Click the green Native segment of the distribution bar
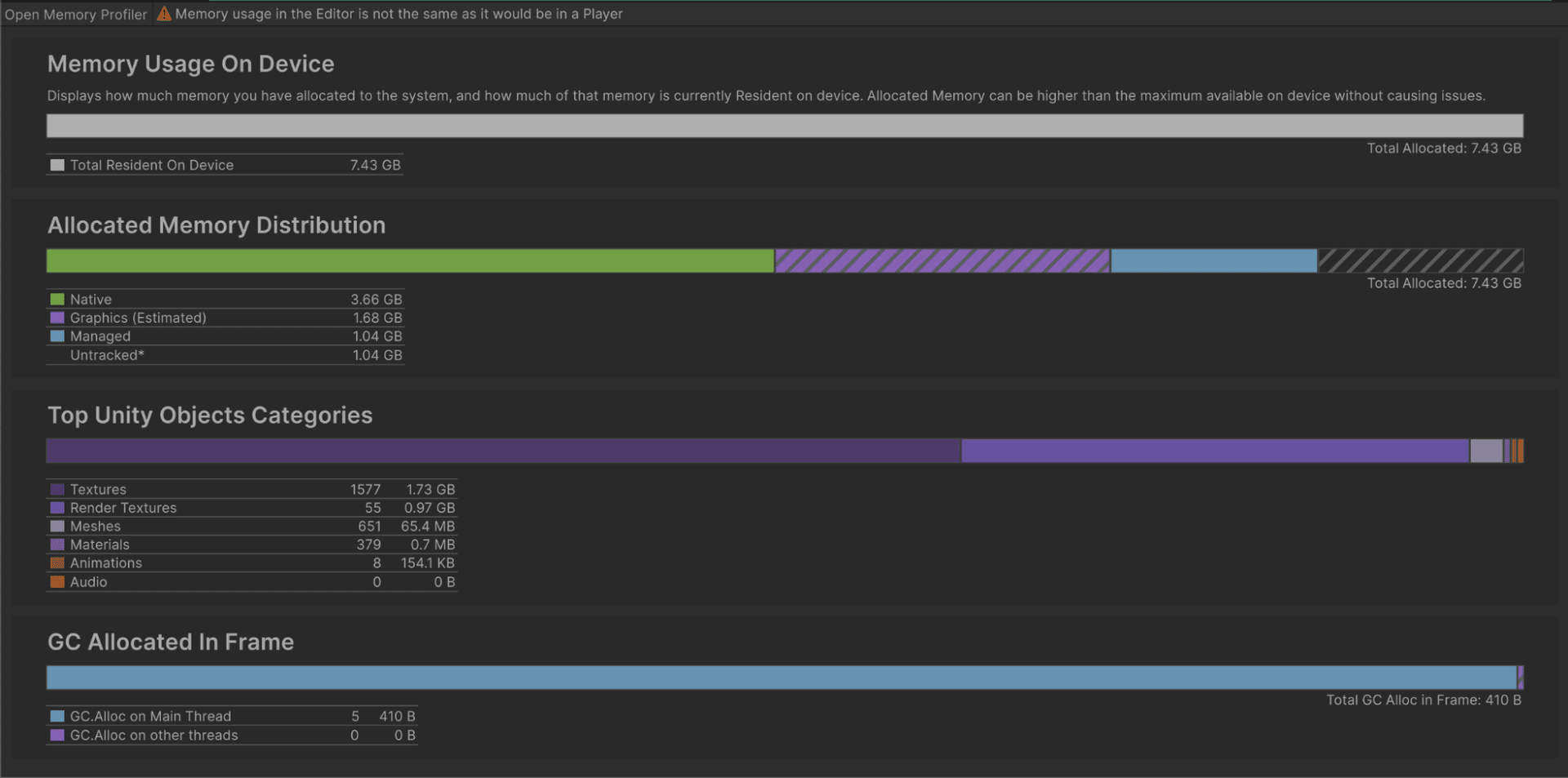This screenshot has width=1568, height=778. 408,260
